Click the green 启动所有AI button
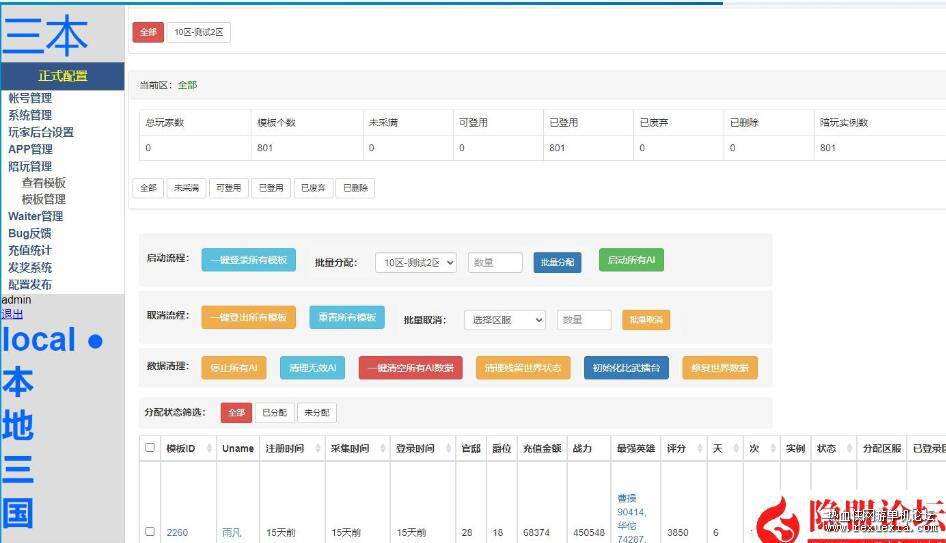Viewport: 946px width, 543px height. pos(631,260)
